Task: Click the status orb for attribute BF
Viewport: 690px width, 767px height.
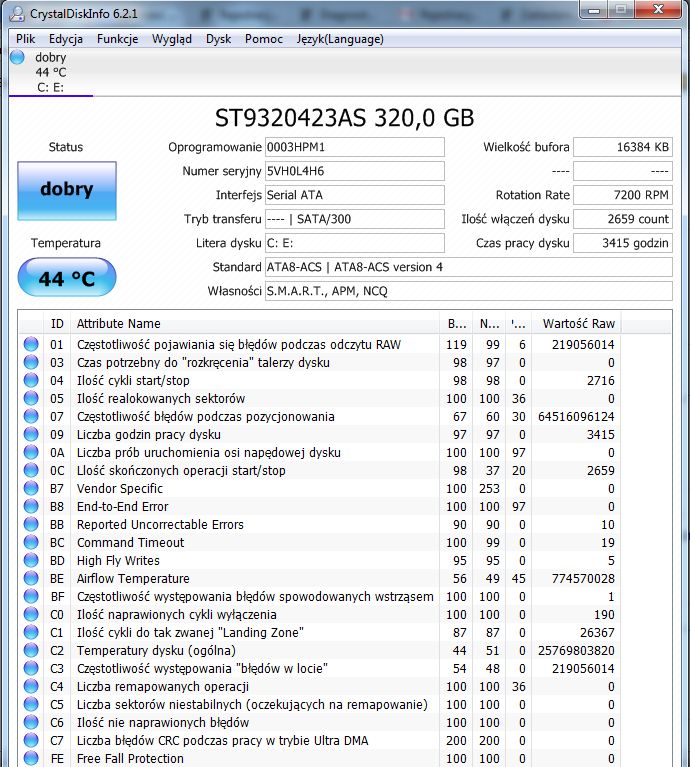Action: [x=31, y=596]
